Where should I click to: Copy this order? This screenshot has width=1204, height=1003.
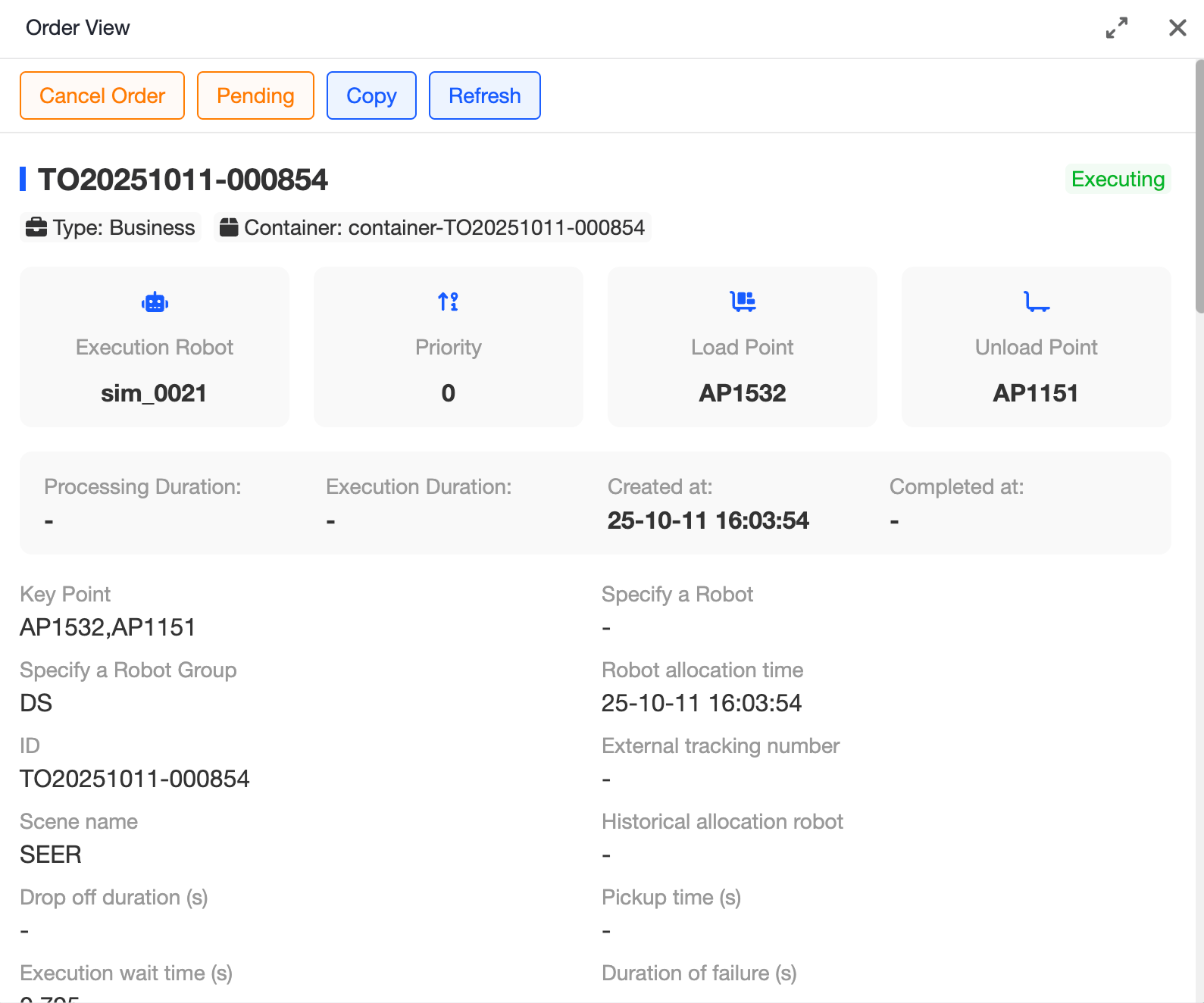[371, 95]
